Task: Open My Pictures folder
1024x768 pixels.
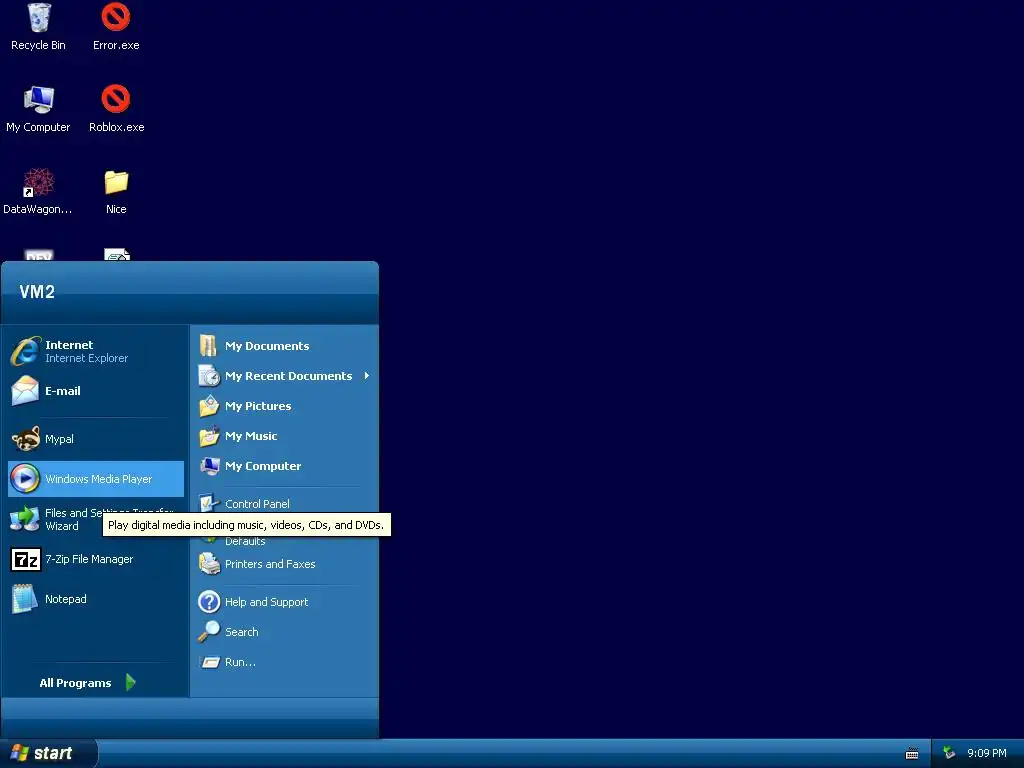Action: 284,406
